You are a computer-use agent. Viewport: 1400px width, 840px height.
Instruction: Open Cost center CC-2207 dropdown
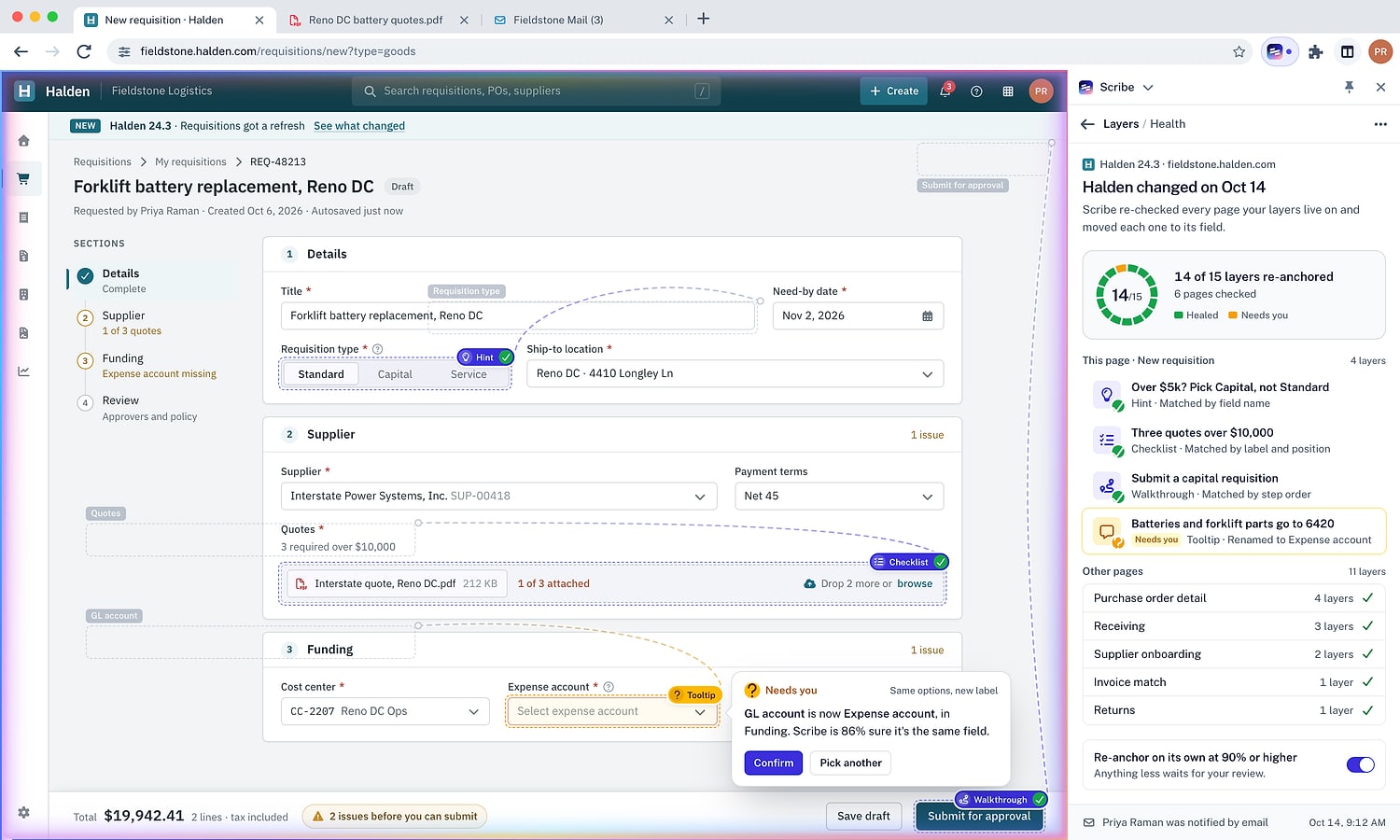385,711
